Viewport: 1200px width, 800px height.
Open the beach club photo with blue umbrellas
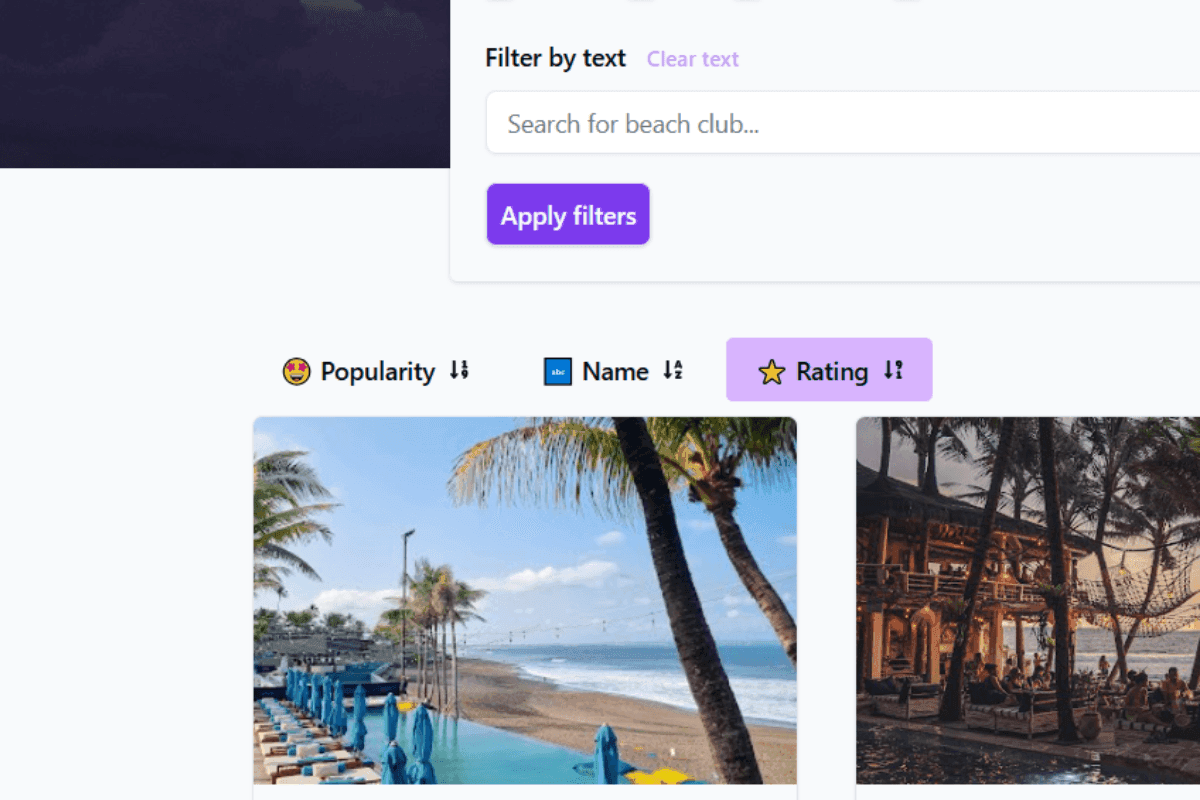pos(525,600)
